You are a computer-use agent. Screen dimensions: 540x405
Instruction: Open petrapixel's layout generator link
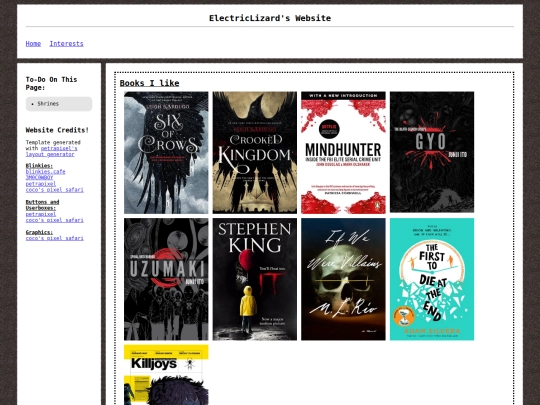[x=52, y=152]
